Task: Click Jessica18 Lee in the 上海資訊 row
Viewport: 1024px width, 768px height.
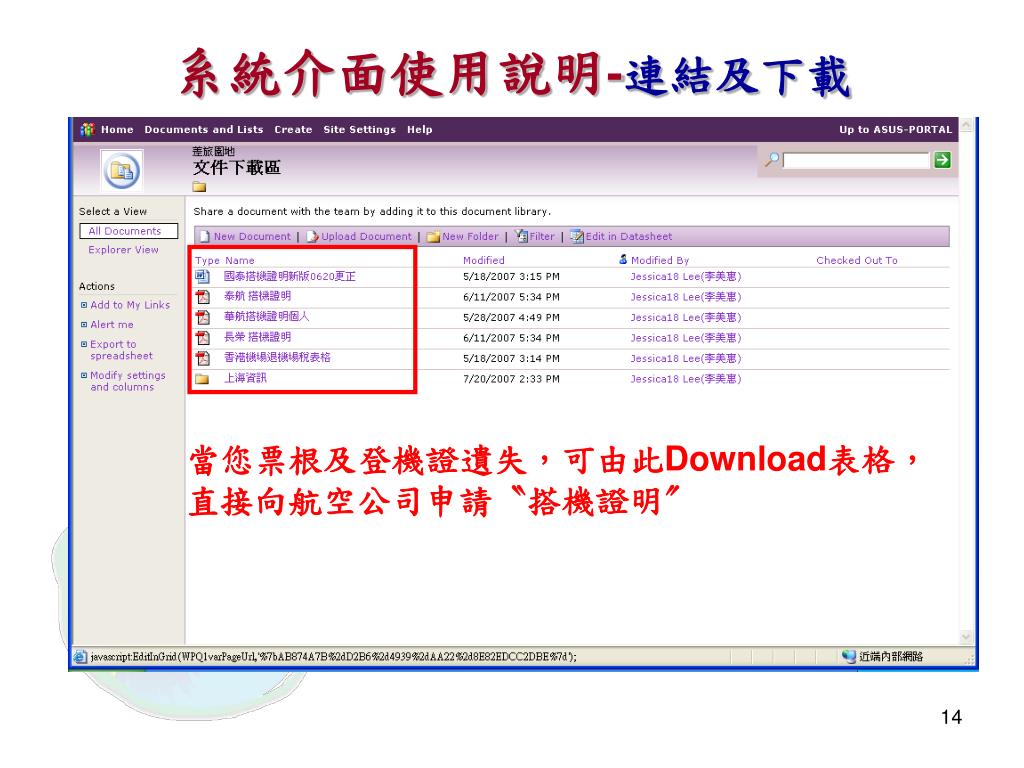Action: (x=686, y=379)
